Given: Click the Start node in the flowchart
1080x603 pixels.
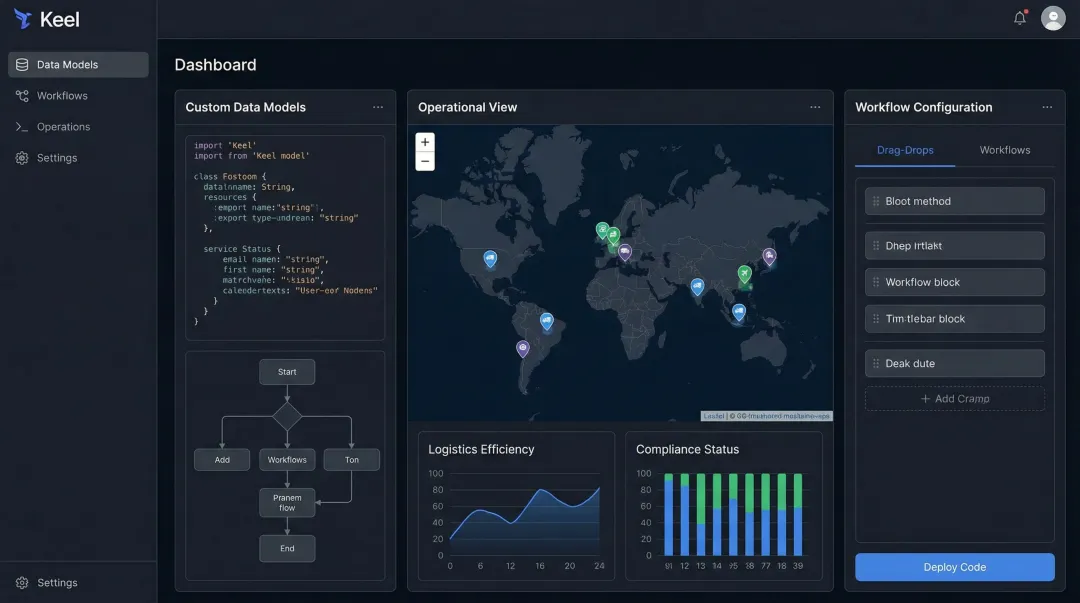Looking at the screenshot, I should point(287,371).
